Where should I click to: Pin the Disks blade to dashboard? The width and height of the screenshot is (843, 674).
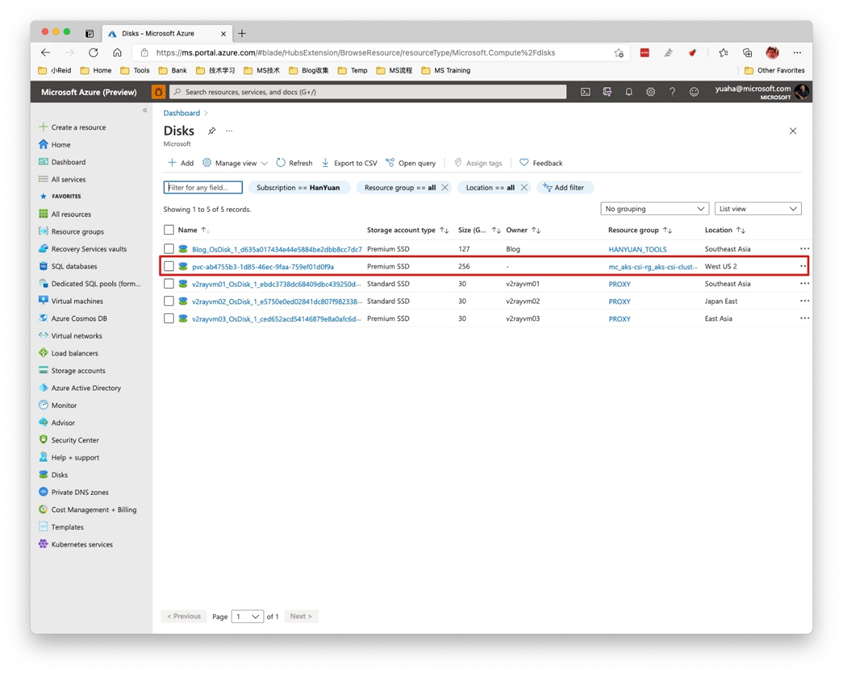[x=212, y=131]
